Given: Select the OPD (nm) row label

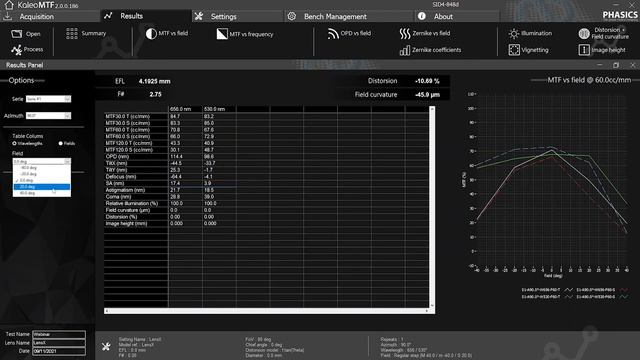Looking at the screenshot, I should 117,157.
